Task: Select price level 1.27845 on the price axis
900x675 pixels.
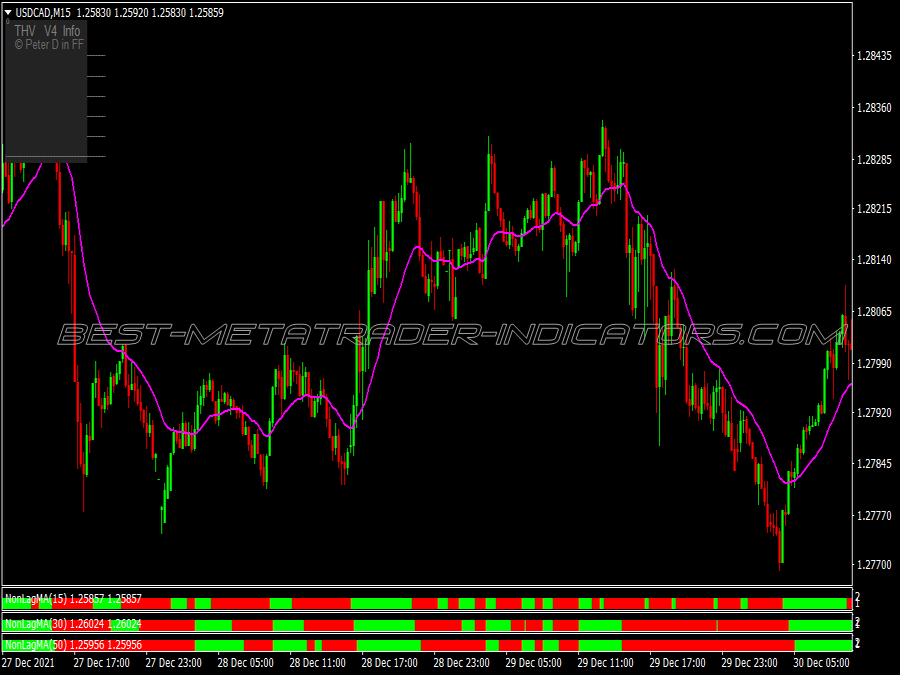Action: coord(874,464)
